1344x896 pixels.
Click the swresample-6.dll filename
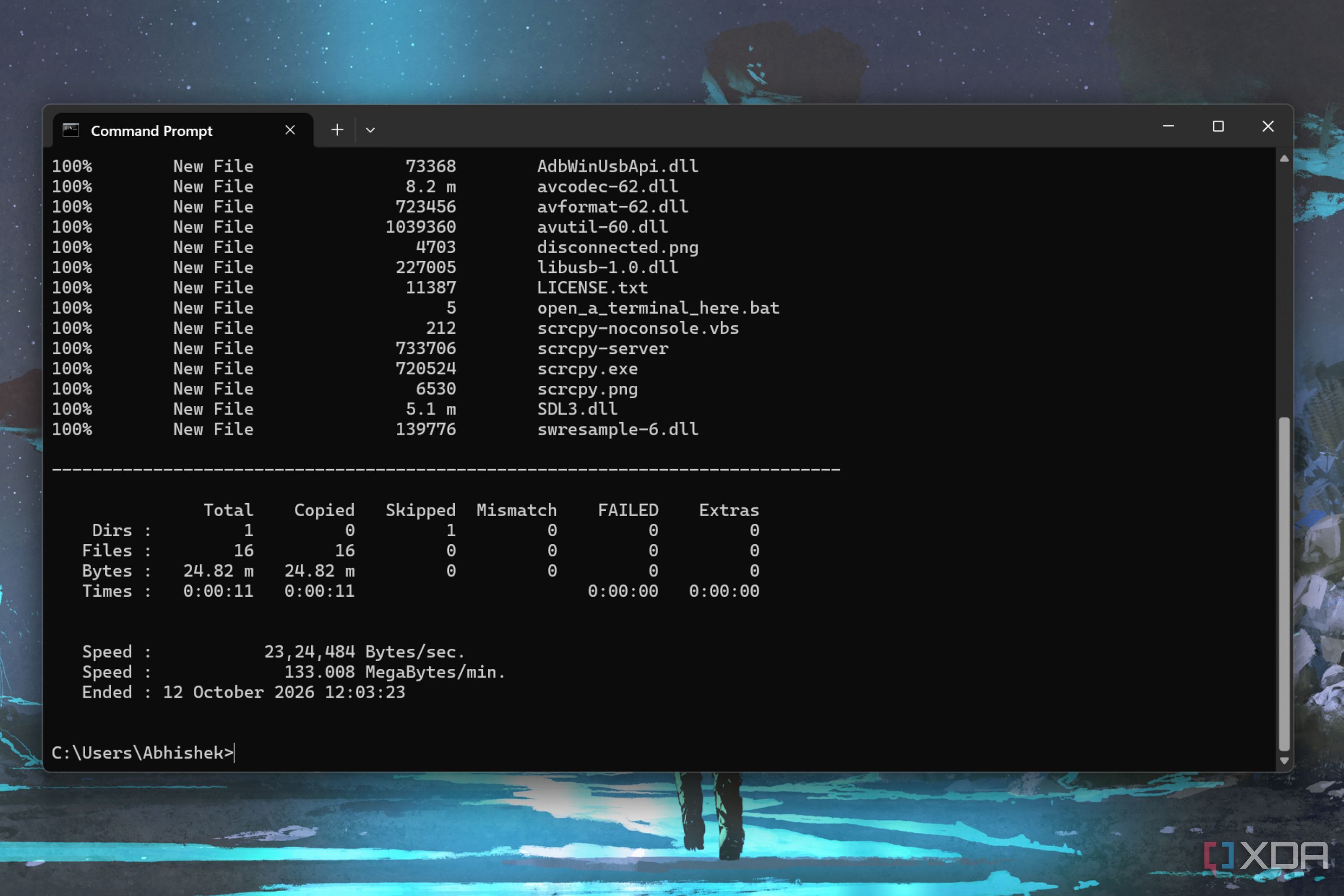pyautogui.click(x=618, y=429)
